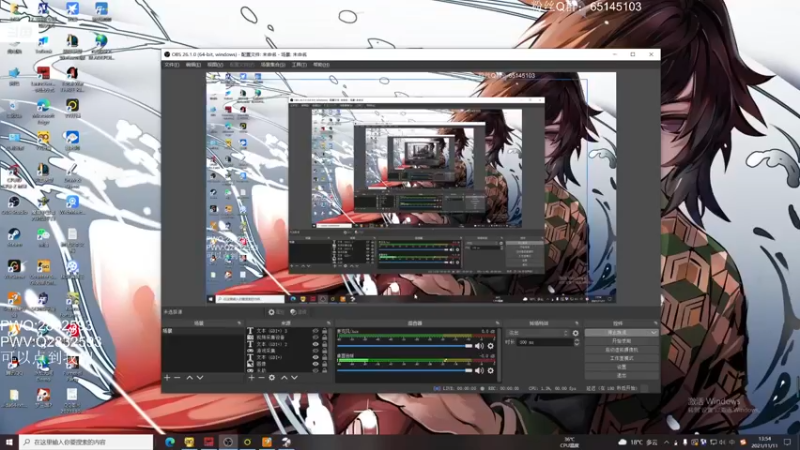Move the scene up with the up arrow in the 场景 panel

(189, 378)
